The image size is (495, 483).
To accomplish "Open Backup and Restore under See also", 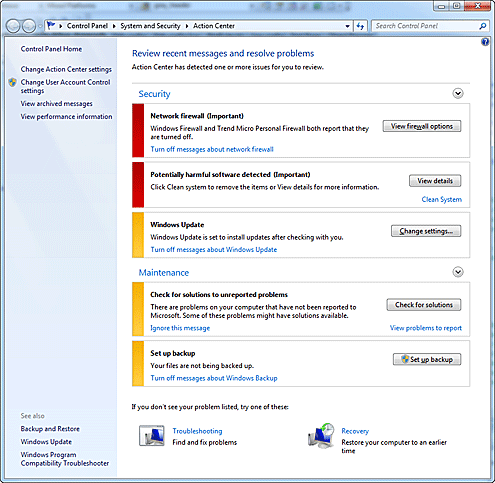I will pyautogui.click(x=50, y=429).
